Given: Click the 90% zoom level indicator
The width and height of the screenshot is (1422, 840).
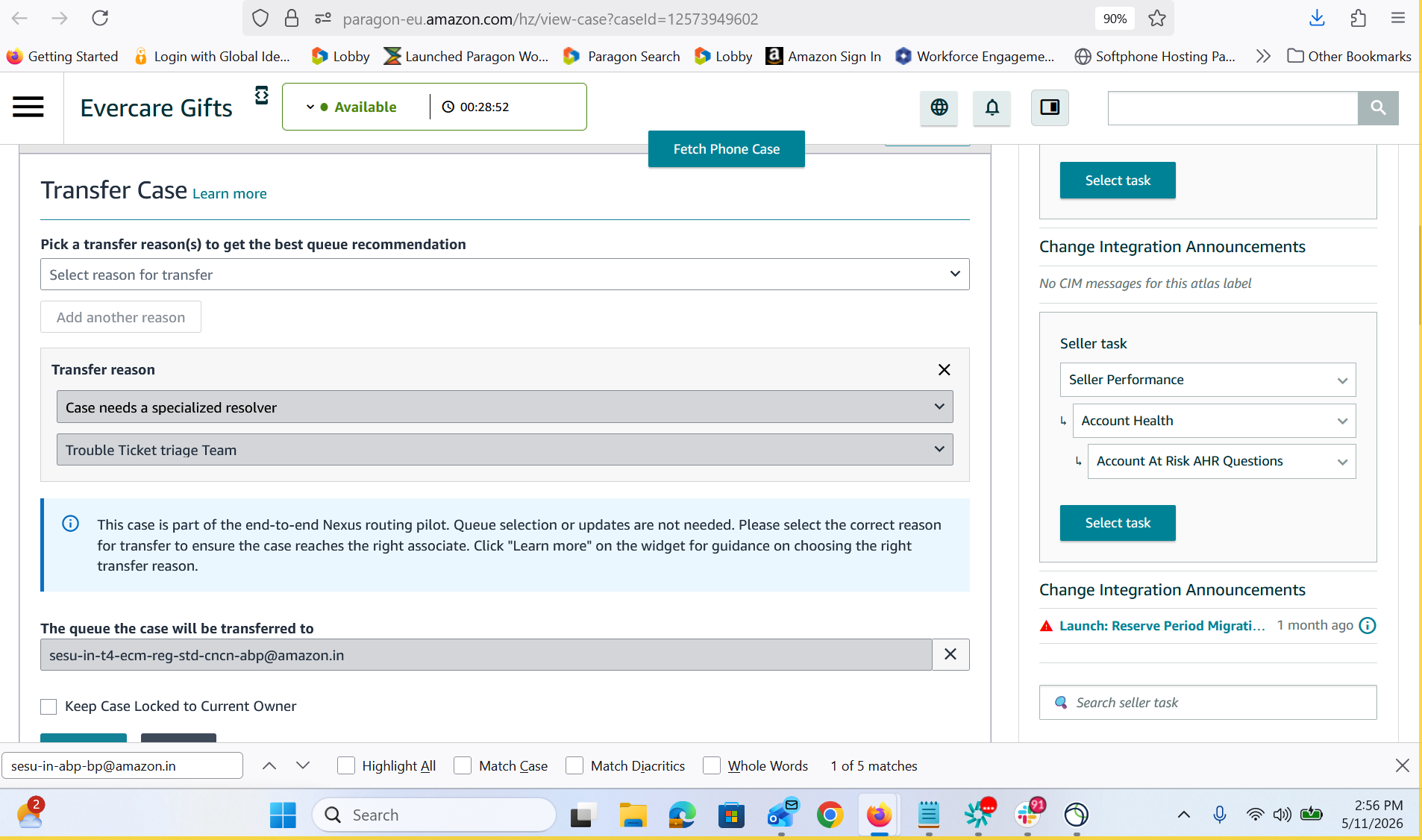Looking at the screenshot, I should [1115, 19].
